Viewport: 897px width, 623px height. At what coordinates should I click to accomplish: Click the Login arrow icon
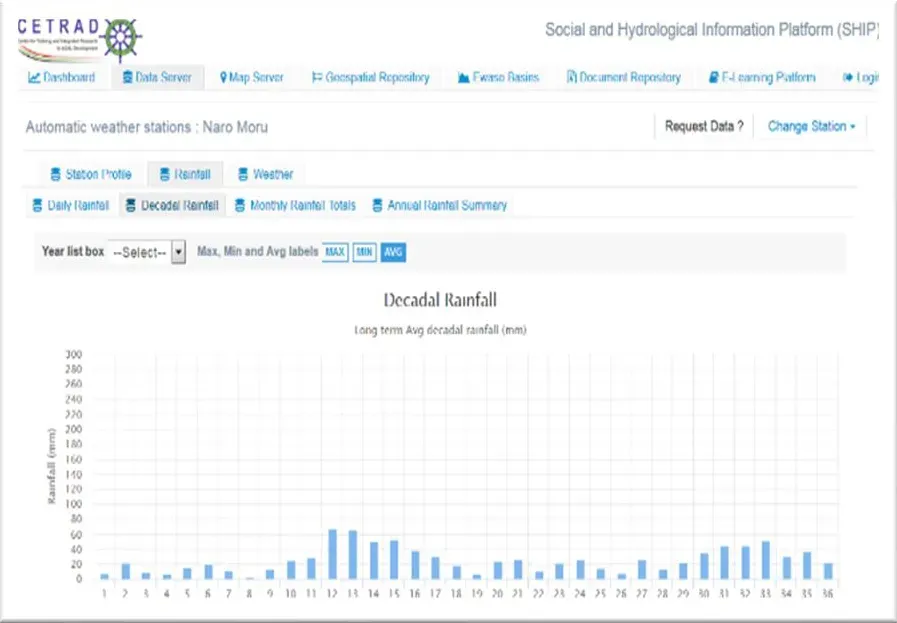pos(848,78)
